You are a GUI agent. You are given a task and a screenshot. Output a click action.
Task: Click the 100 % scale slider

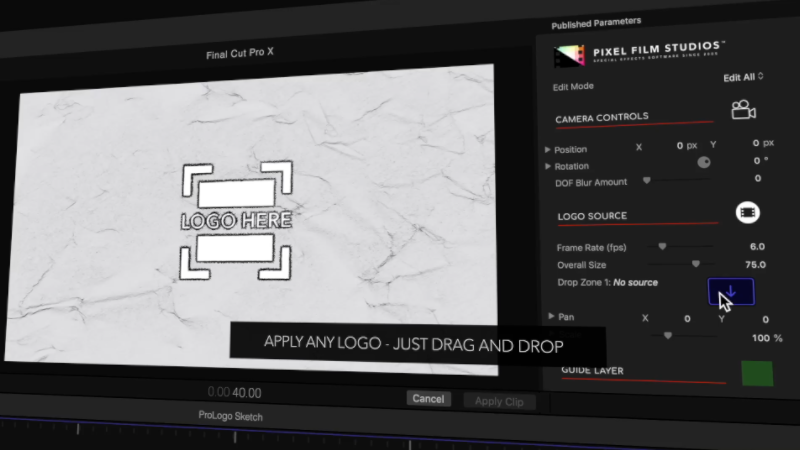click(685, 336)
